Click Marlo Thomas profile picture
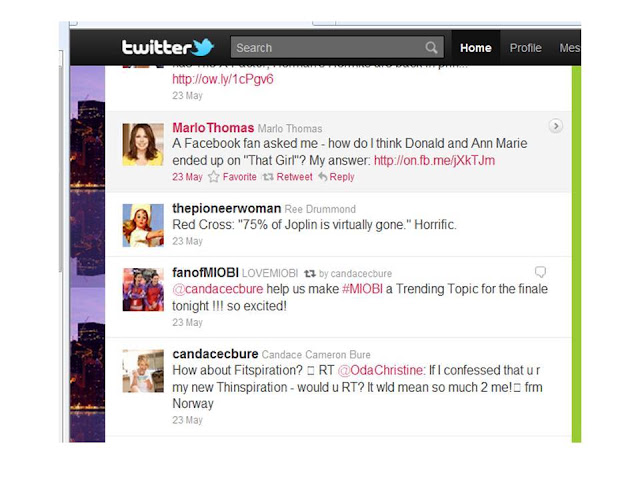 tap(143, 144)
